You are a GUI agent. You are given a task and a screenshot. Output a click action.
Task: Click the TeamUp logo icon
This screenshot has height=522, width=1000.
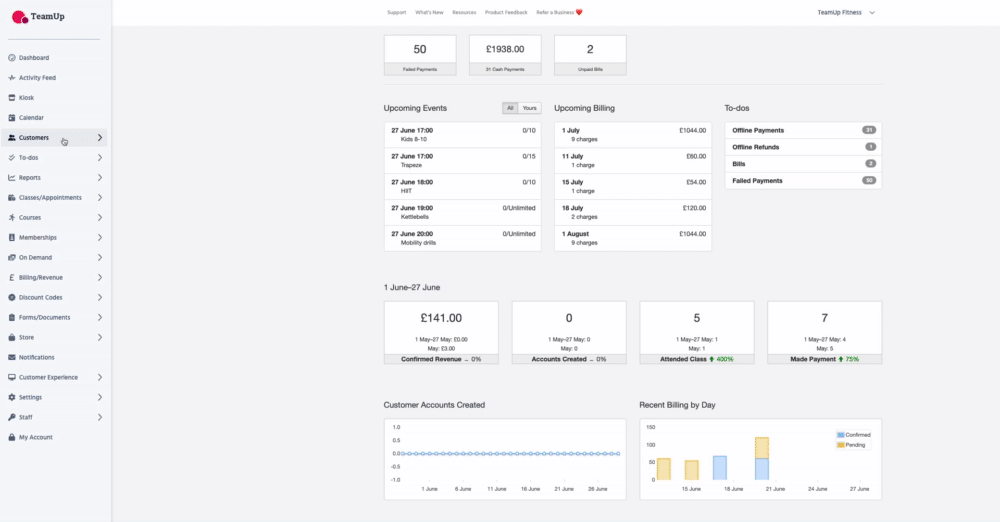(19, 16)
